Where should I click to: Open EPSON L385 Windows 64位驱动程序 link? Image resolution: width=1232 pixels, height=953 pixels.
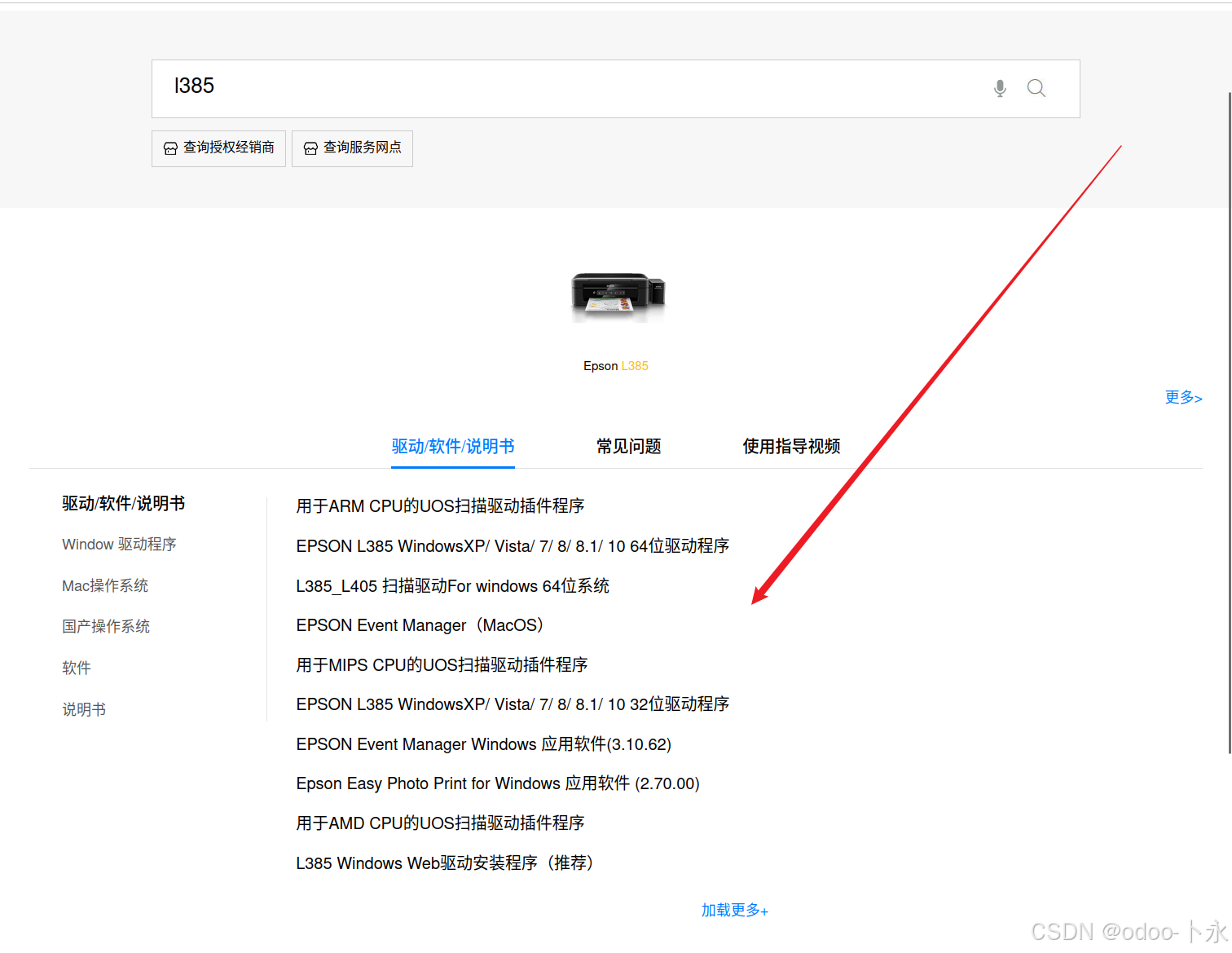[513, 546]
